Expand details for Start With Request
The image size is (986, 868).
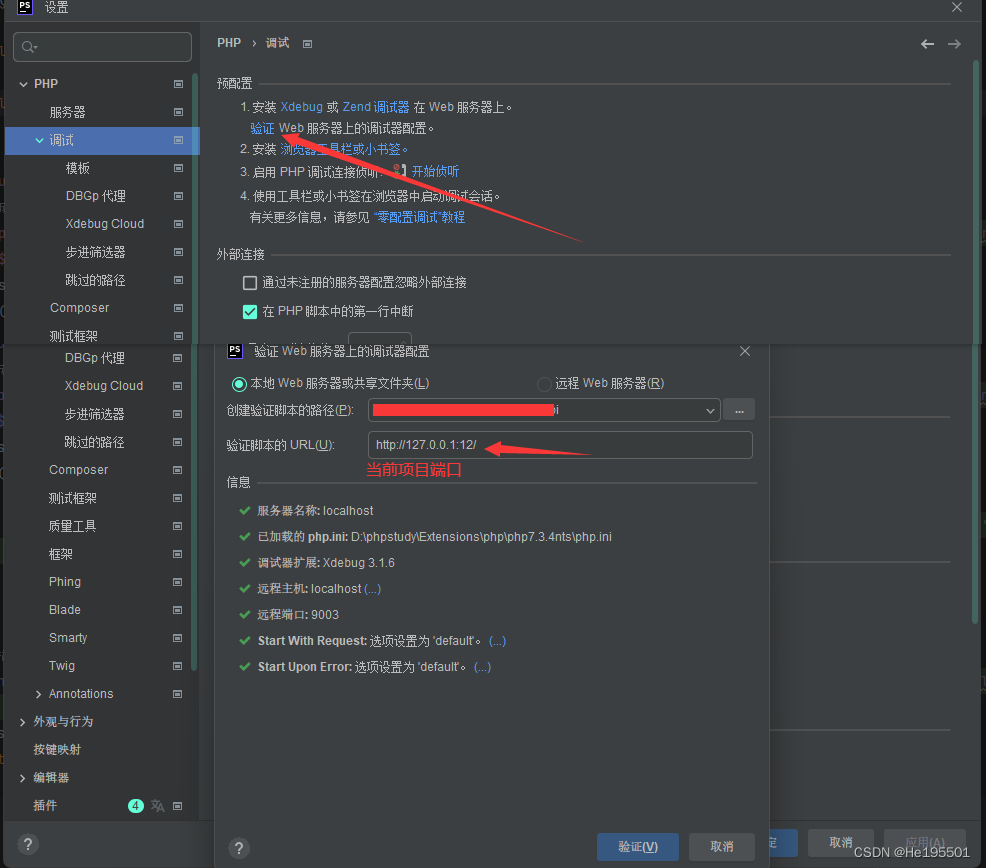[497, 641]
